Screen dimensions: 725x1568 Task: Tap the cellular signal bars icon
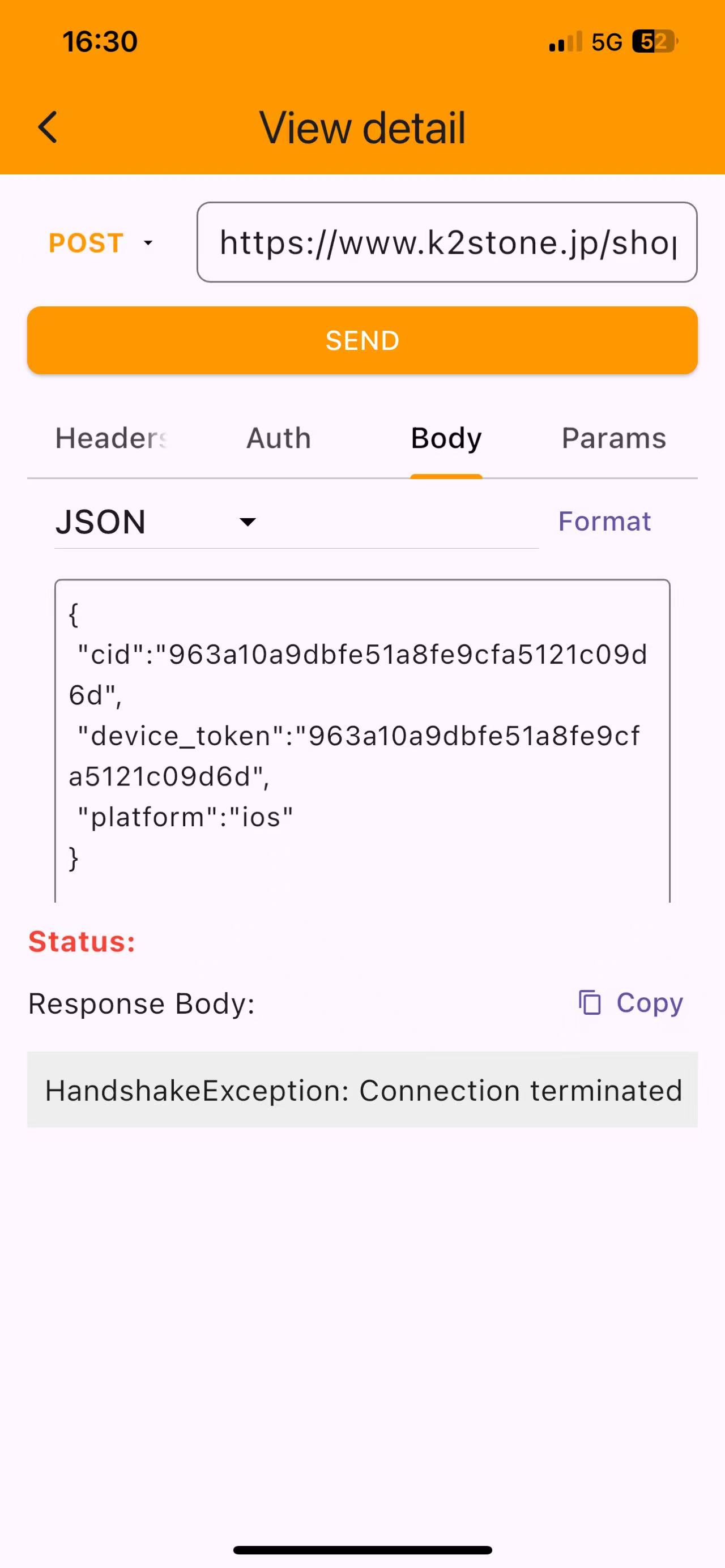tap(565, 42)
